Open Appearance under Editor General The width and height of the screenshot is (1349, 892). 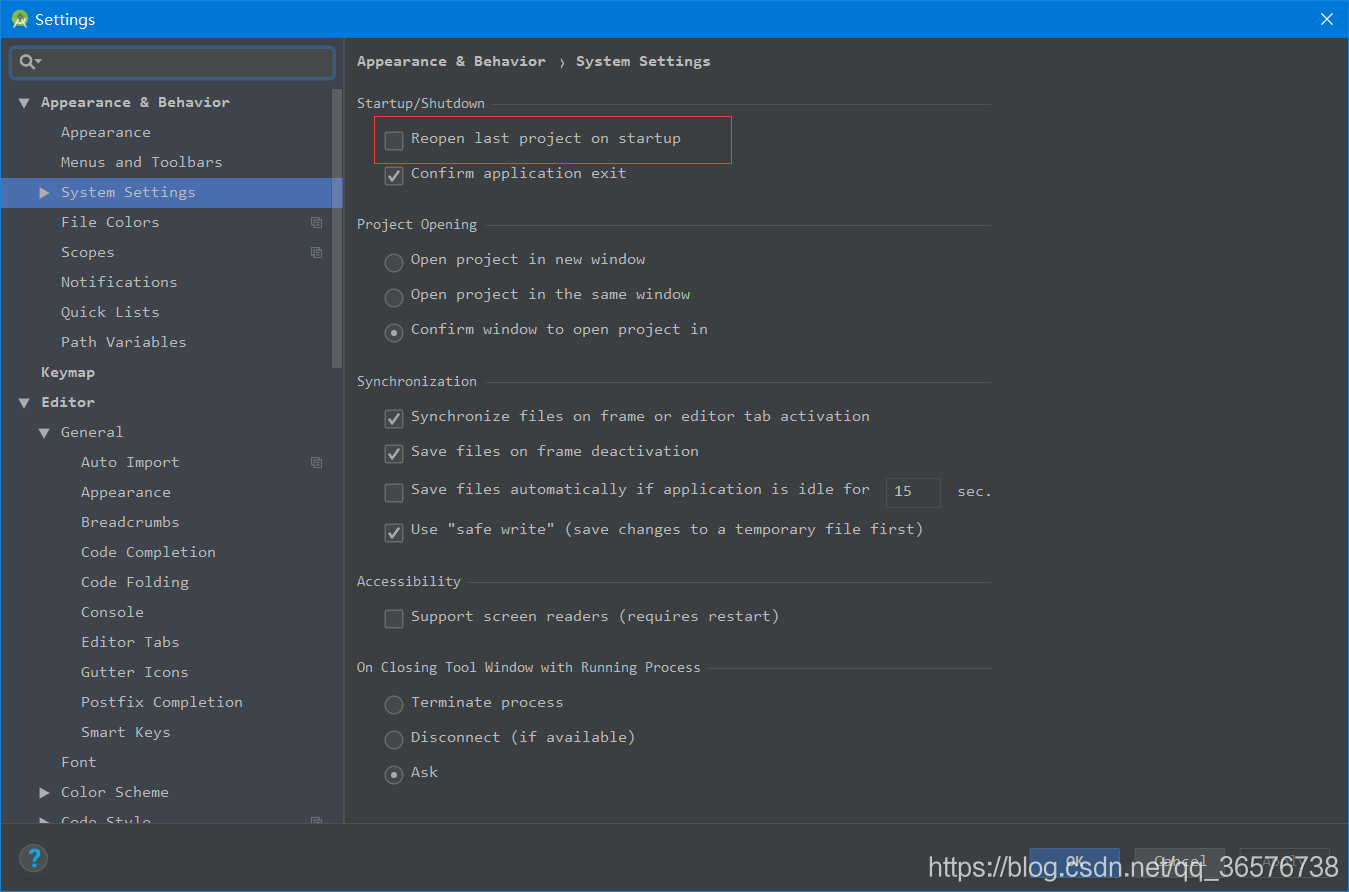[x=126, y=492]
